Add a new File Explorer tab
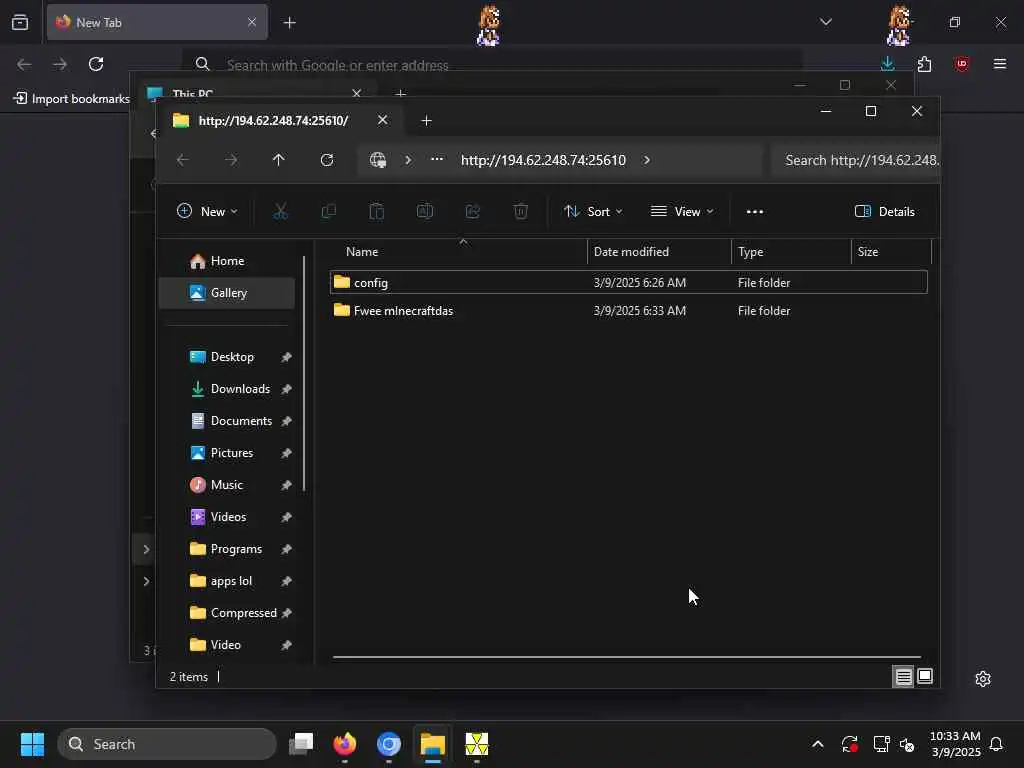1024x768 pixels. click(x=426, y=121)
